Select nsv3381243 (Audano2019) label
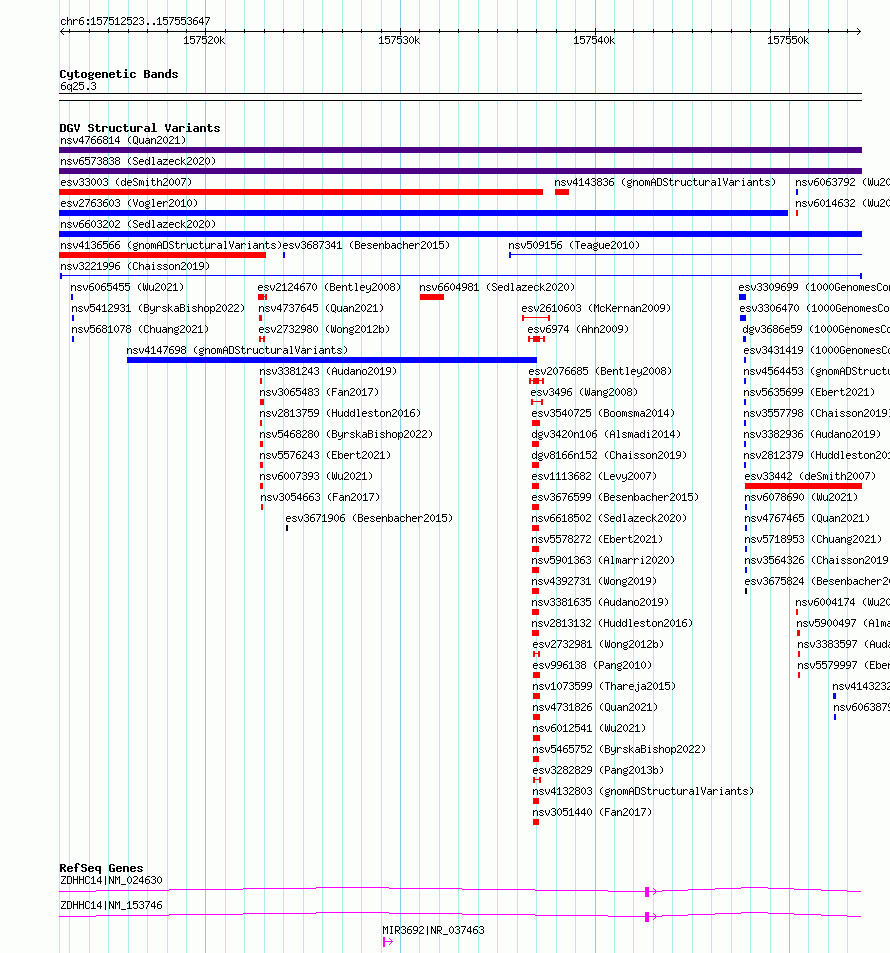Image resolution: width=890 pixels, height=953 pixels. [x=328, y=371]
